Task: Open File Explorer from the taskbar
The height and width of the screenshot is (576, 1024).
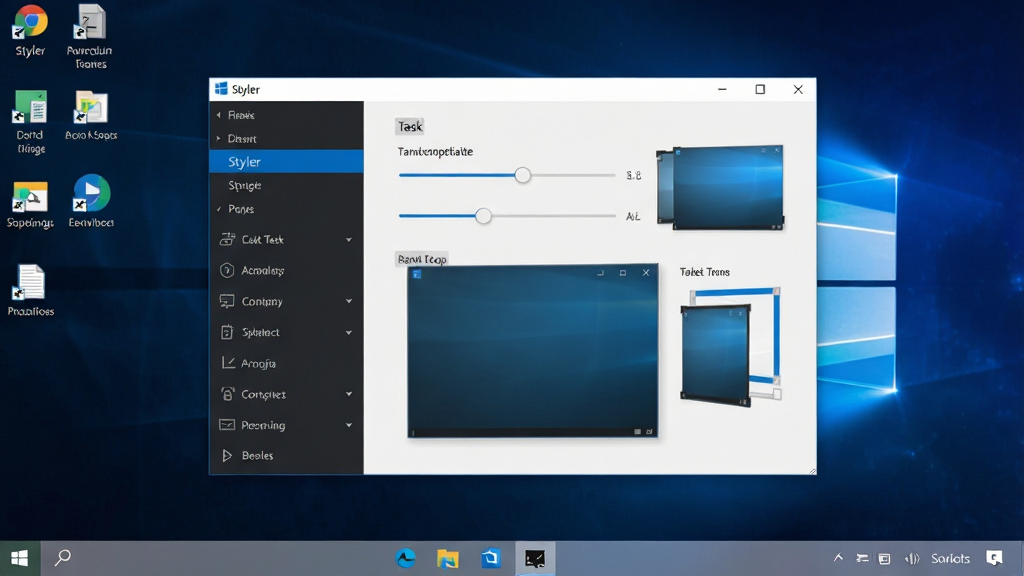Action: (448, 558)
